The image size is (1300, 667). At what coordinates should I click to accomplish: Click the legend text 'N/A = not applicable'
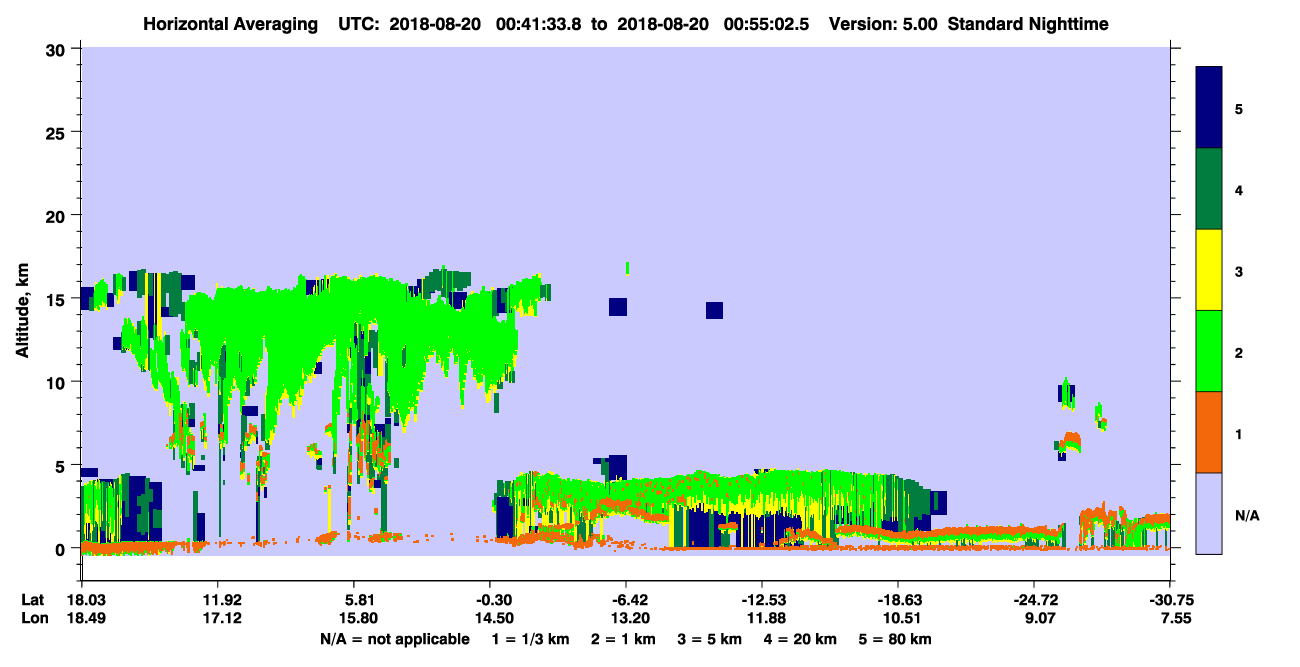click(x=394, y=639)
